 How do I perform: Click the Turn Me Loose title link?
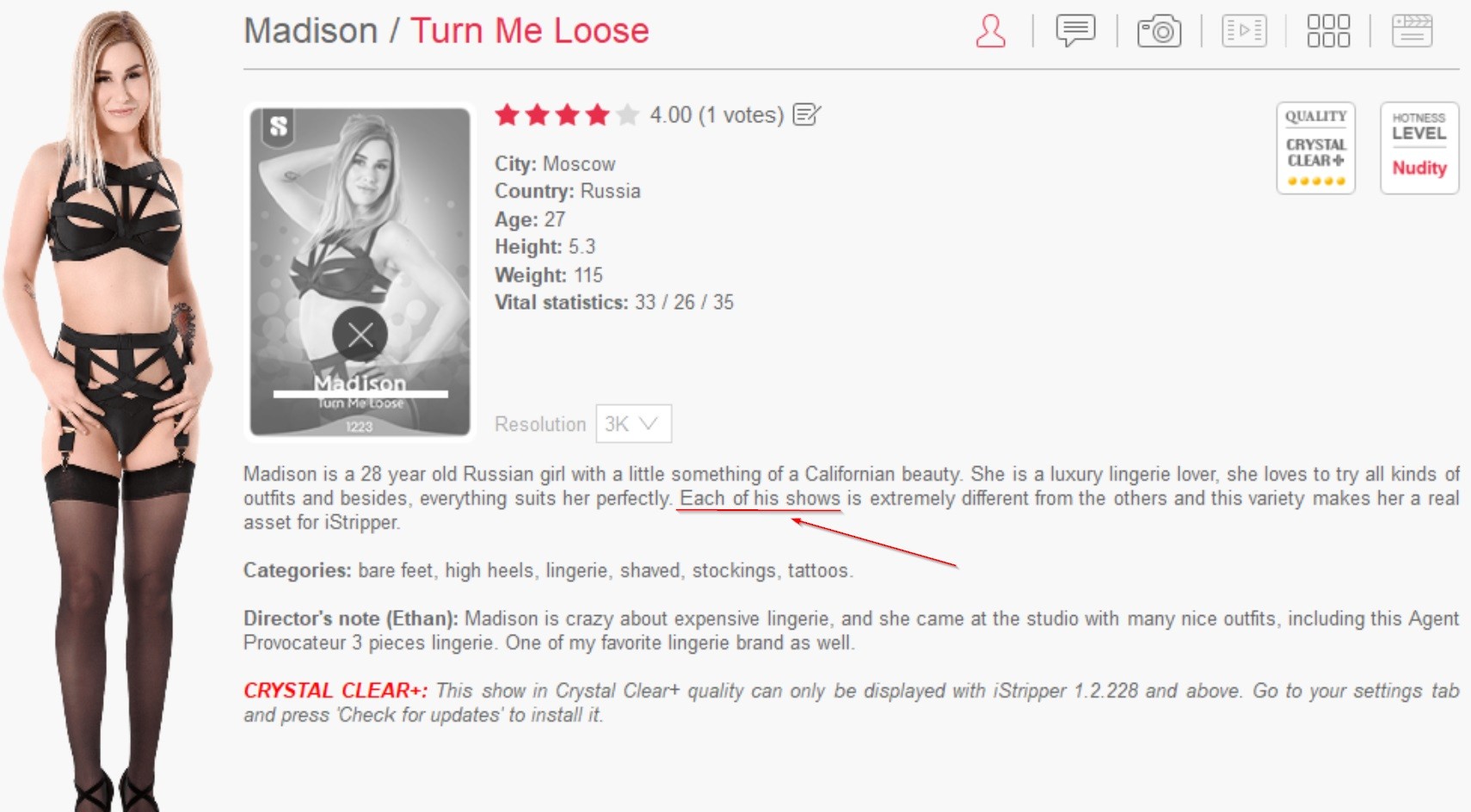click(x=530, y=31)
